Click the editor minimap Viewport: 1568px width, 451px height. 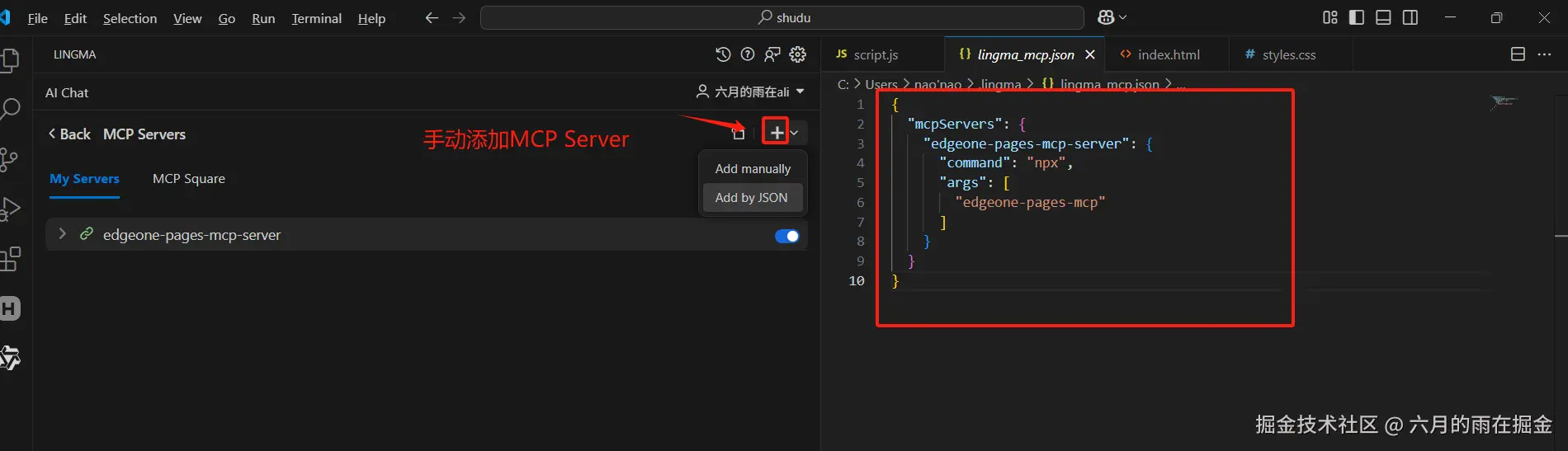click(x=1504, y=101)
